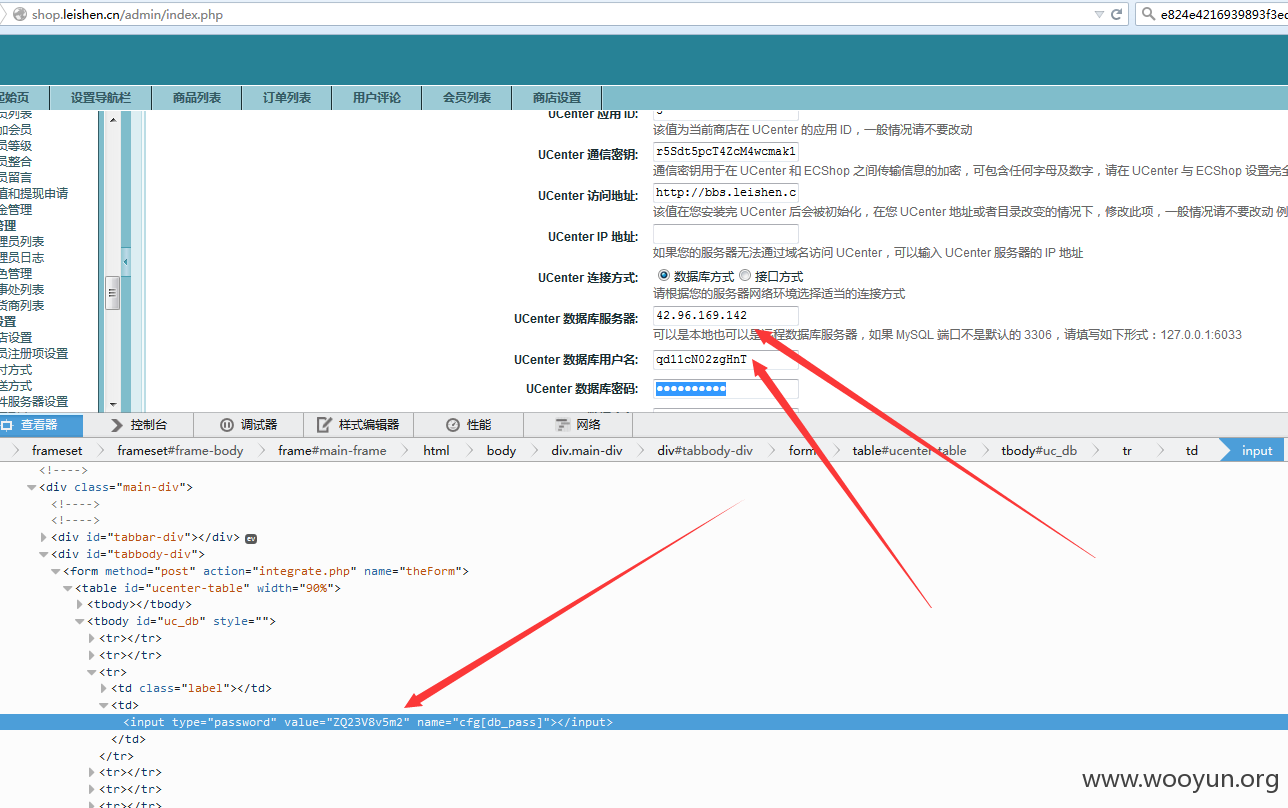
Task: Click the div.main-div breadcrumb
Action: click(587, 451)
